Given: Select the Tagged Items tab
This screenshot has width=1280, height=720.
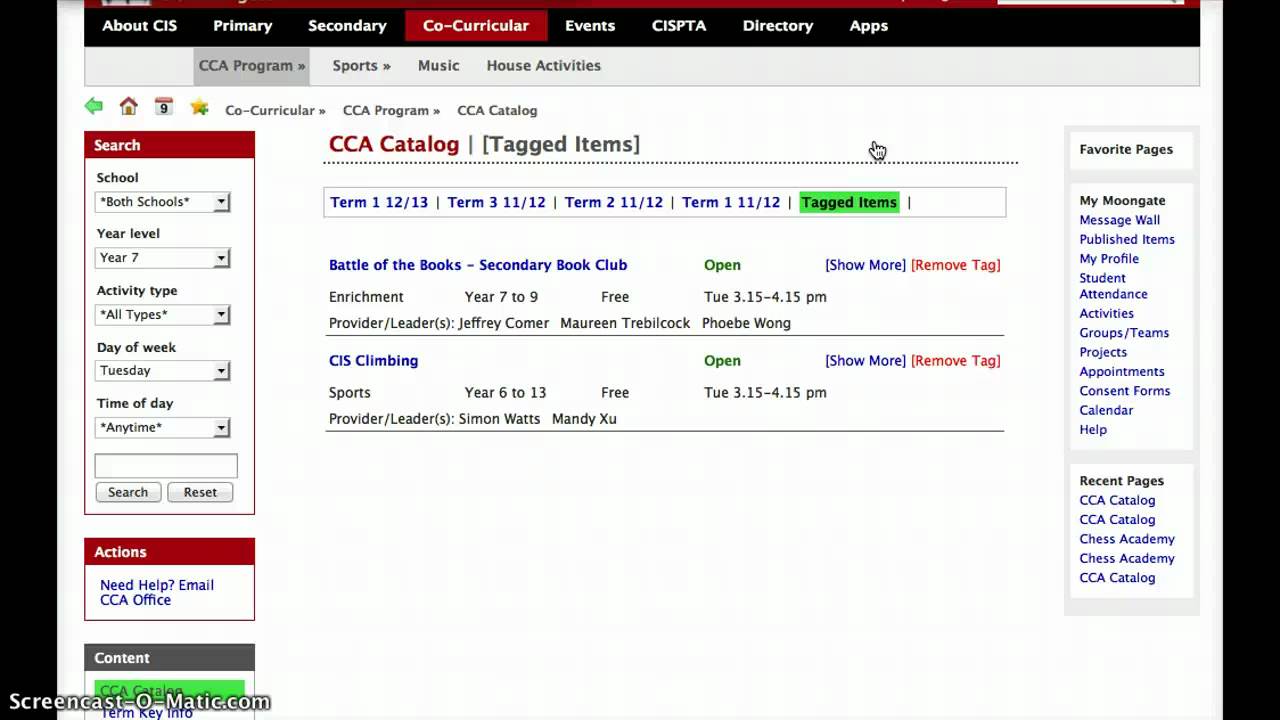Looking at the screenshot, I should [849, 203].
